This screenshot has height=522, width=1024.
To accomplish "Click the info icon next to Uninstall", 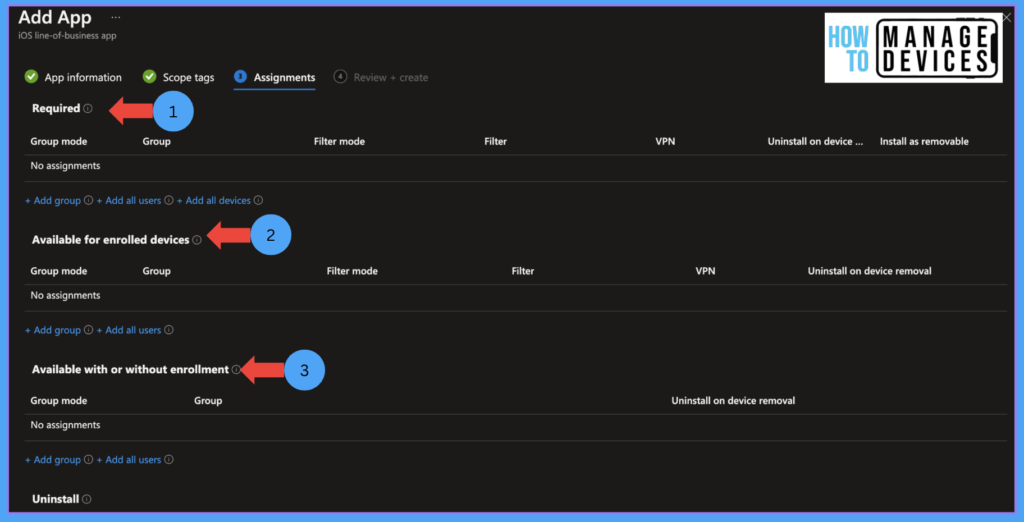I will click(87, 499).
